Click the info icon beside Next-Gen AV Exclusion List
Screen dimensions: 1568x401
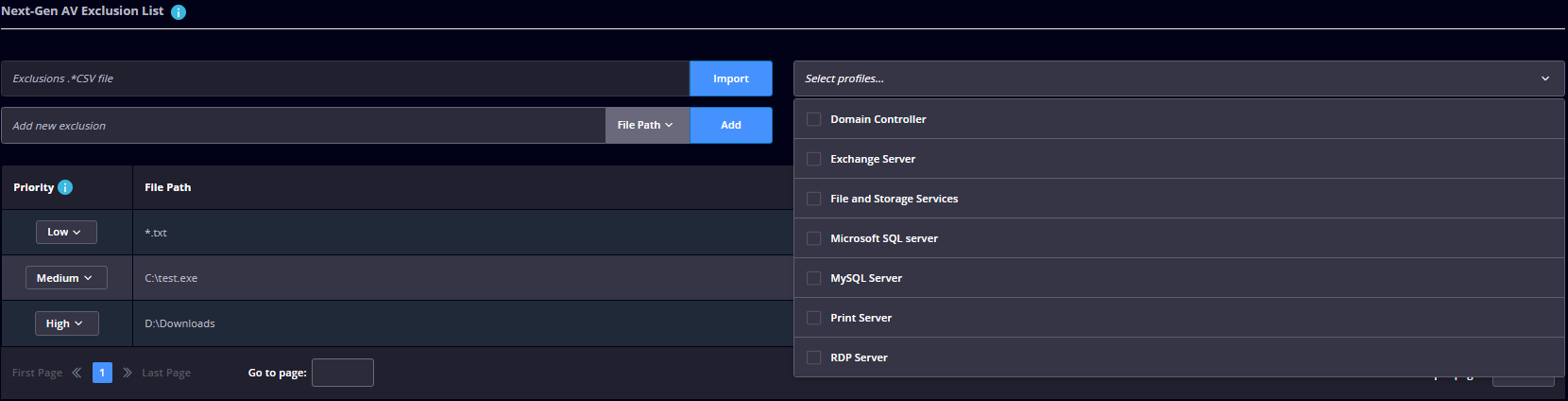pyautogui.click(x=179, y=12)
